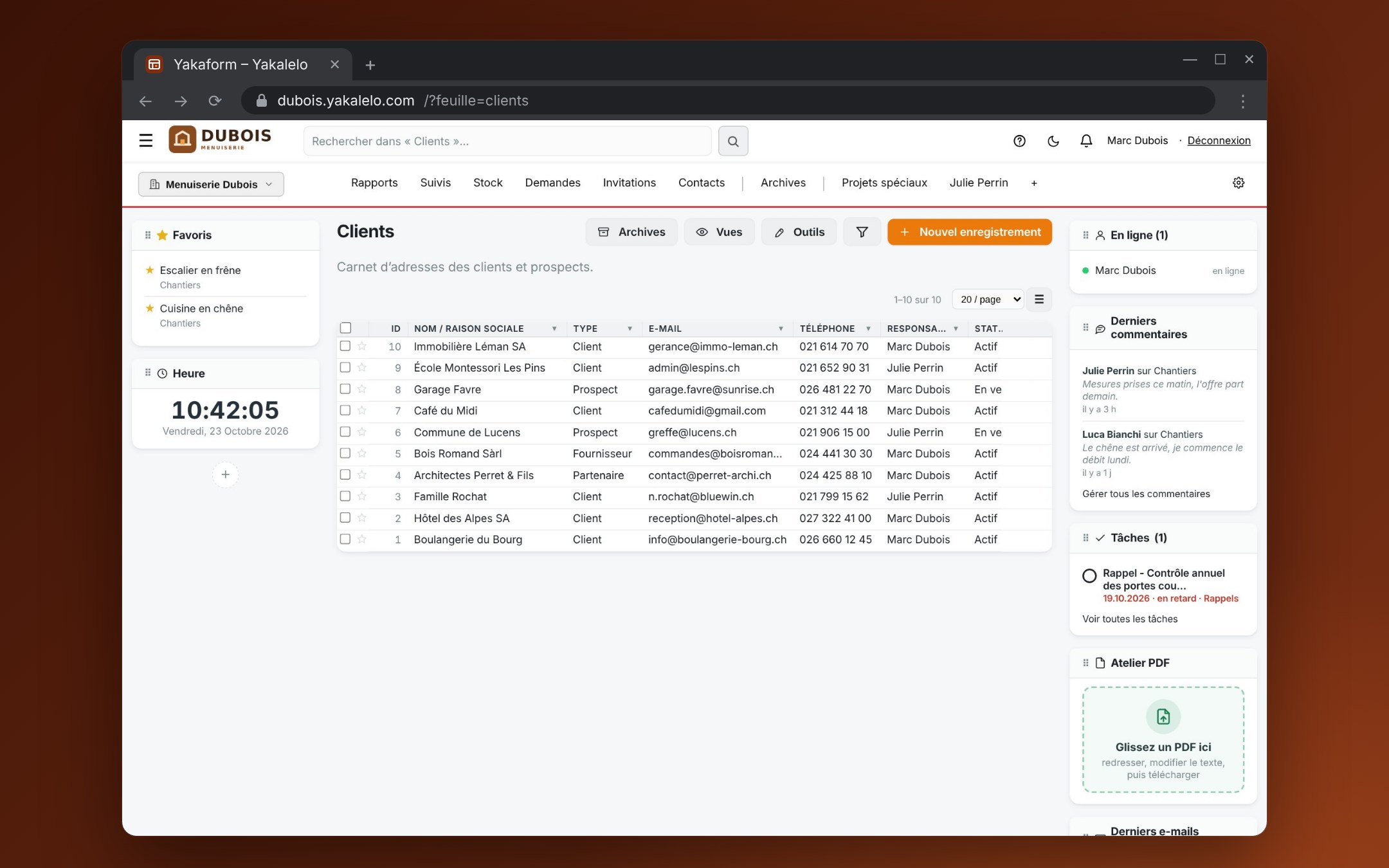Open the hamburger navigation menu
Screen dimensions: 1389x868
(x=146, y=141)
